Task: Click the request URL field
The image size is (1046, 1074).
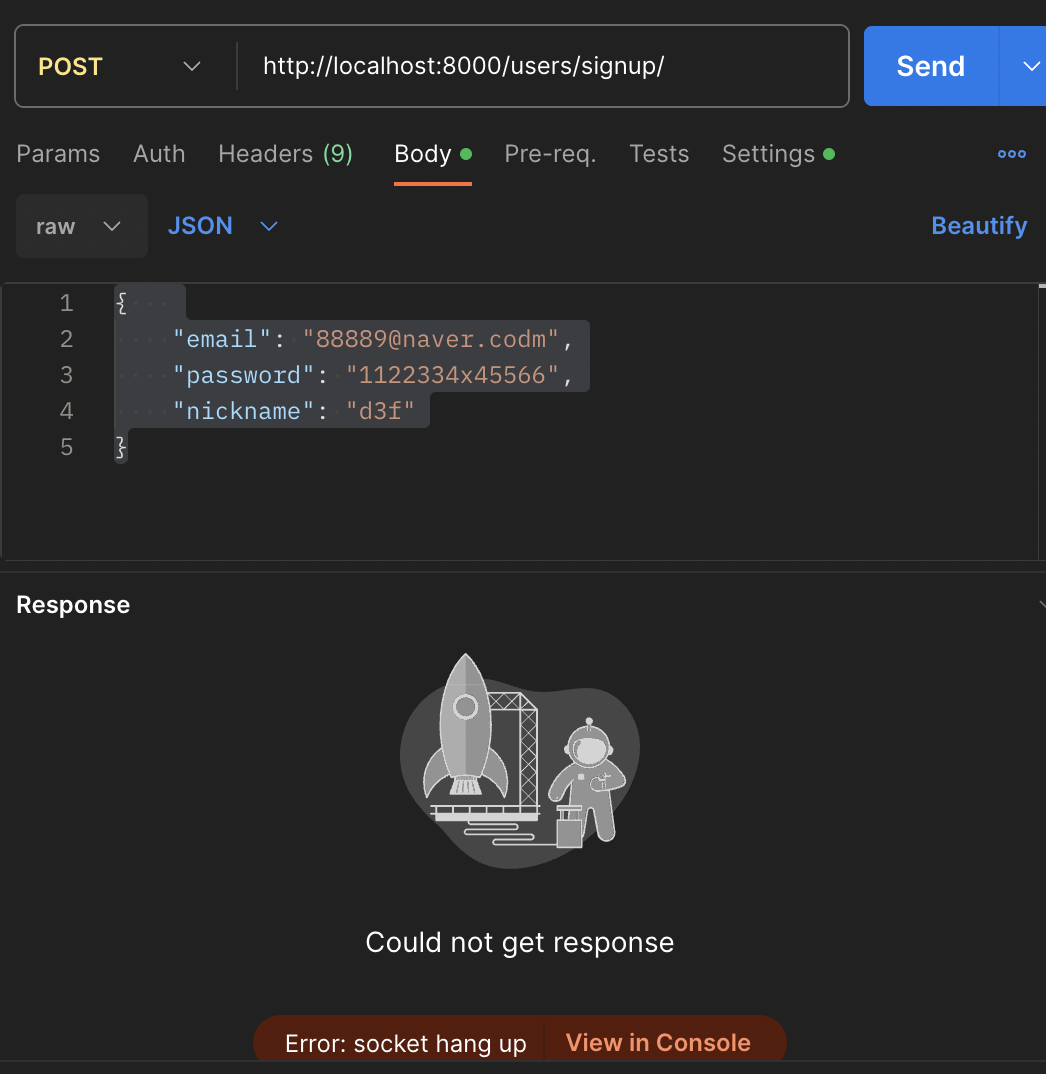Action: point(543,66)
